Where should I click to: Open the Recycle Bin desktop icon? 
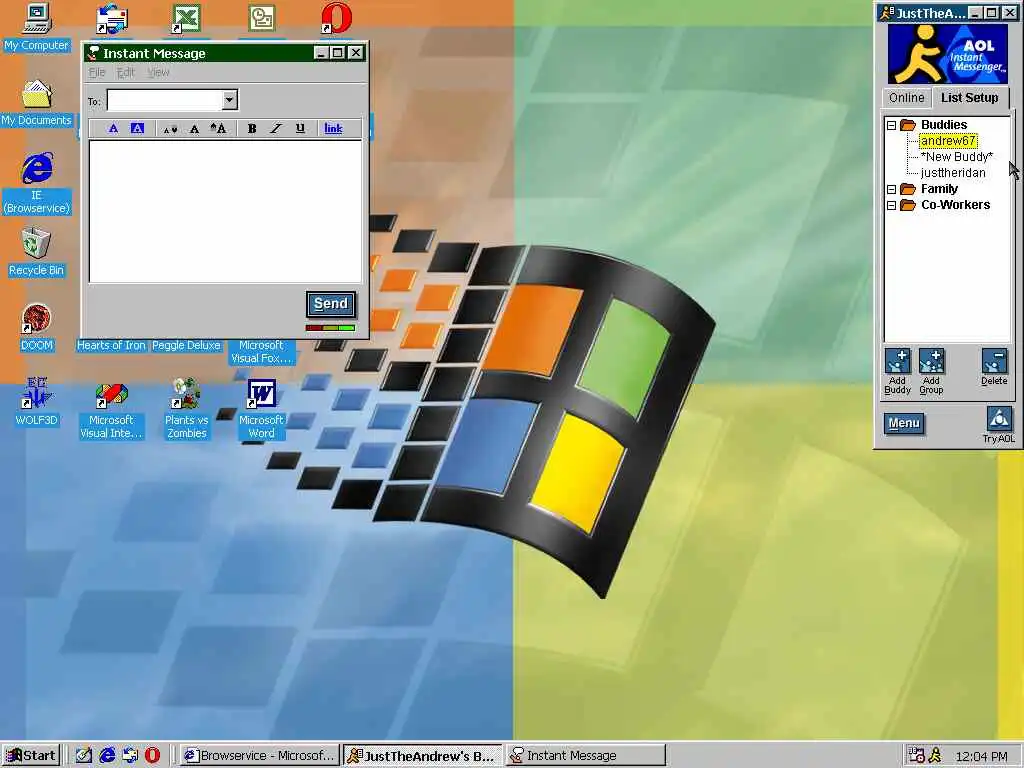coord(37,251)
